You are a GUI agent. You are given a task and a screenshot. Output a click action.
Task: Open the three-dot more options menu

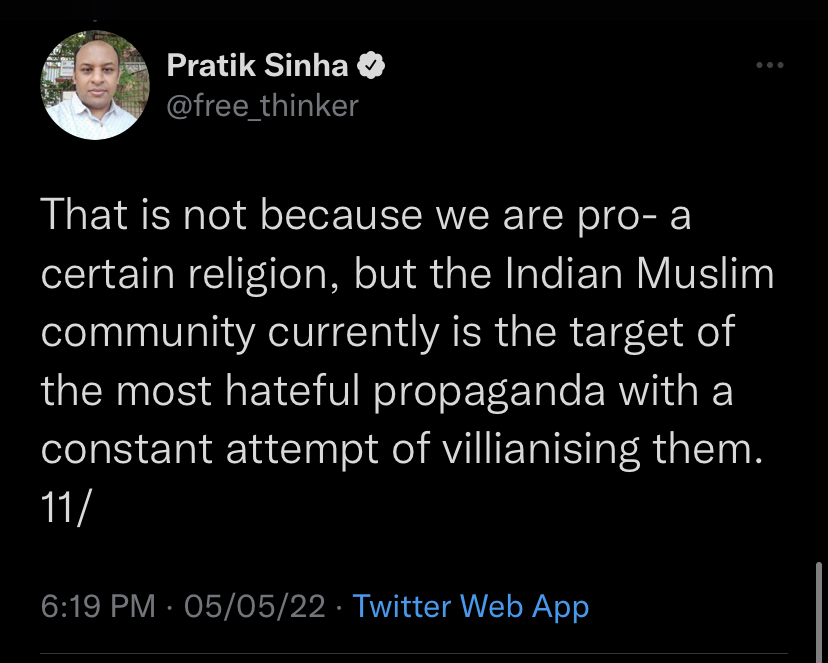[x=769, y=66]
